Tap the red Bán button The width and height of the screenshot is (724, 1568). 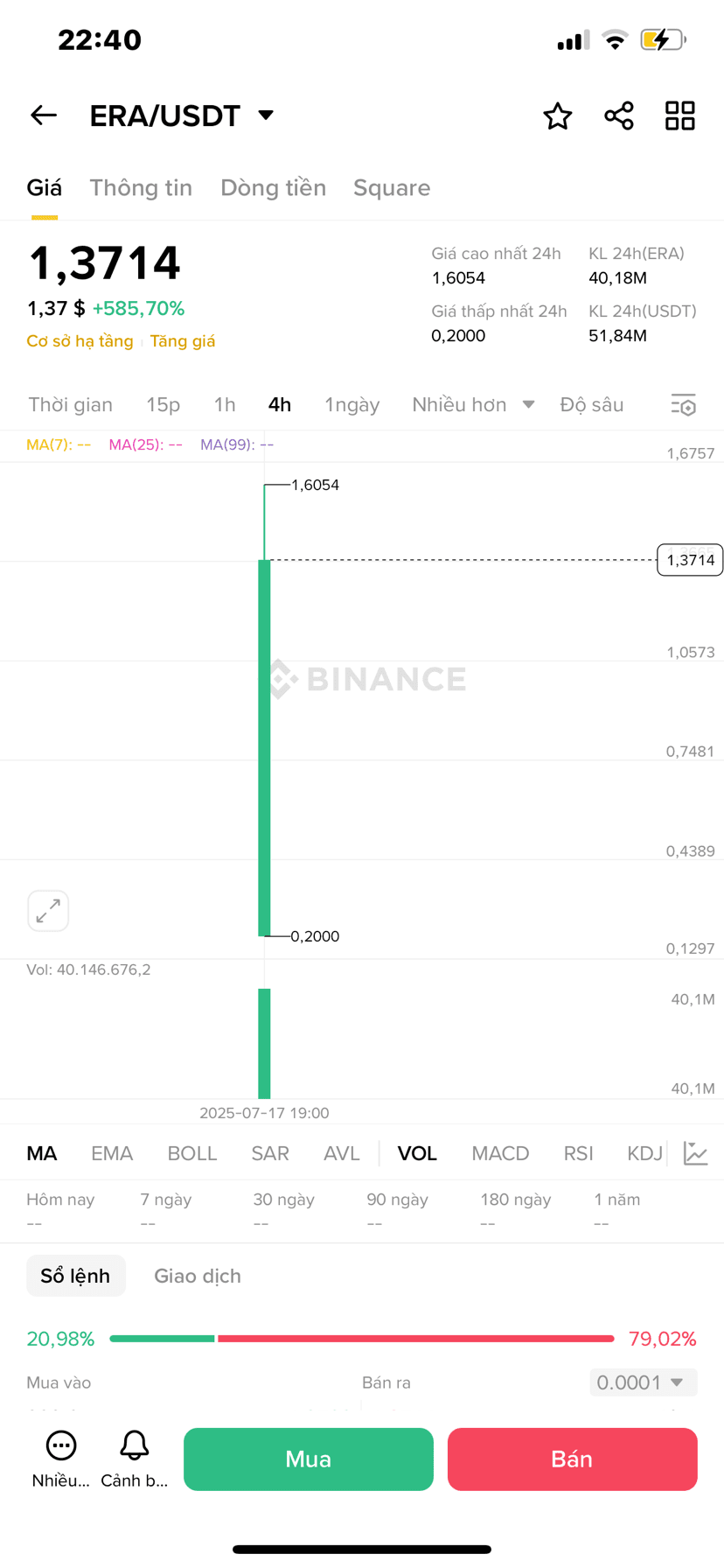573,1459
